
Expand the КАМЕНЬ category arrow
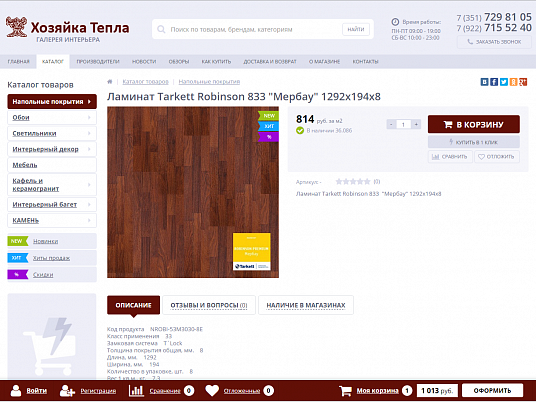(89, 220)
